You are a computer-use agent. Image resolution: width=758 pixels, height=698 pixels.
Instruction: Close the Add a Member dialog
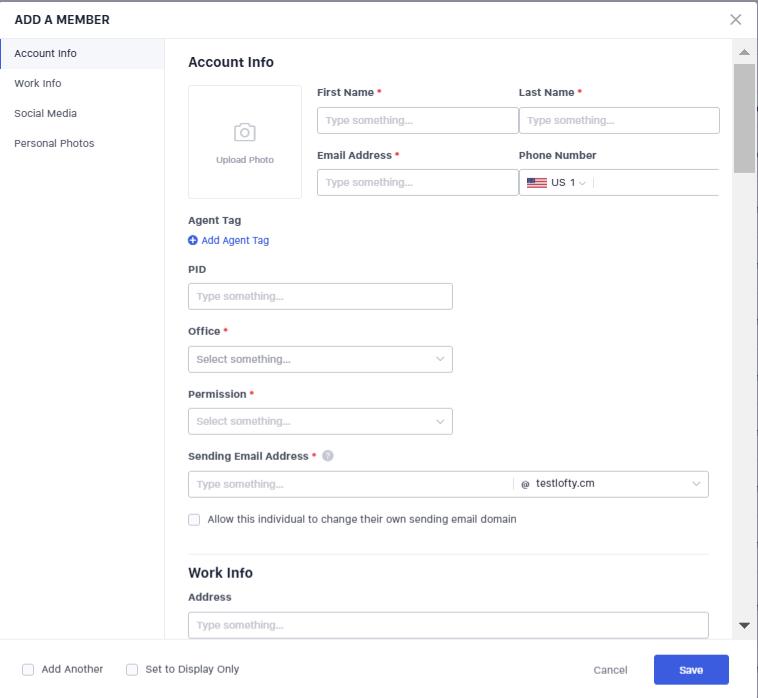[x=736, y=20]
